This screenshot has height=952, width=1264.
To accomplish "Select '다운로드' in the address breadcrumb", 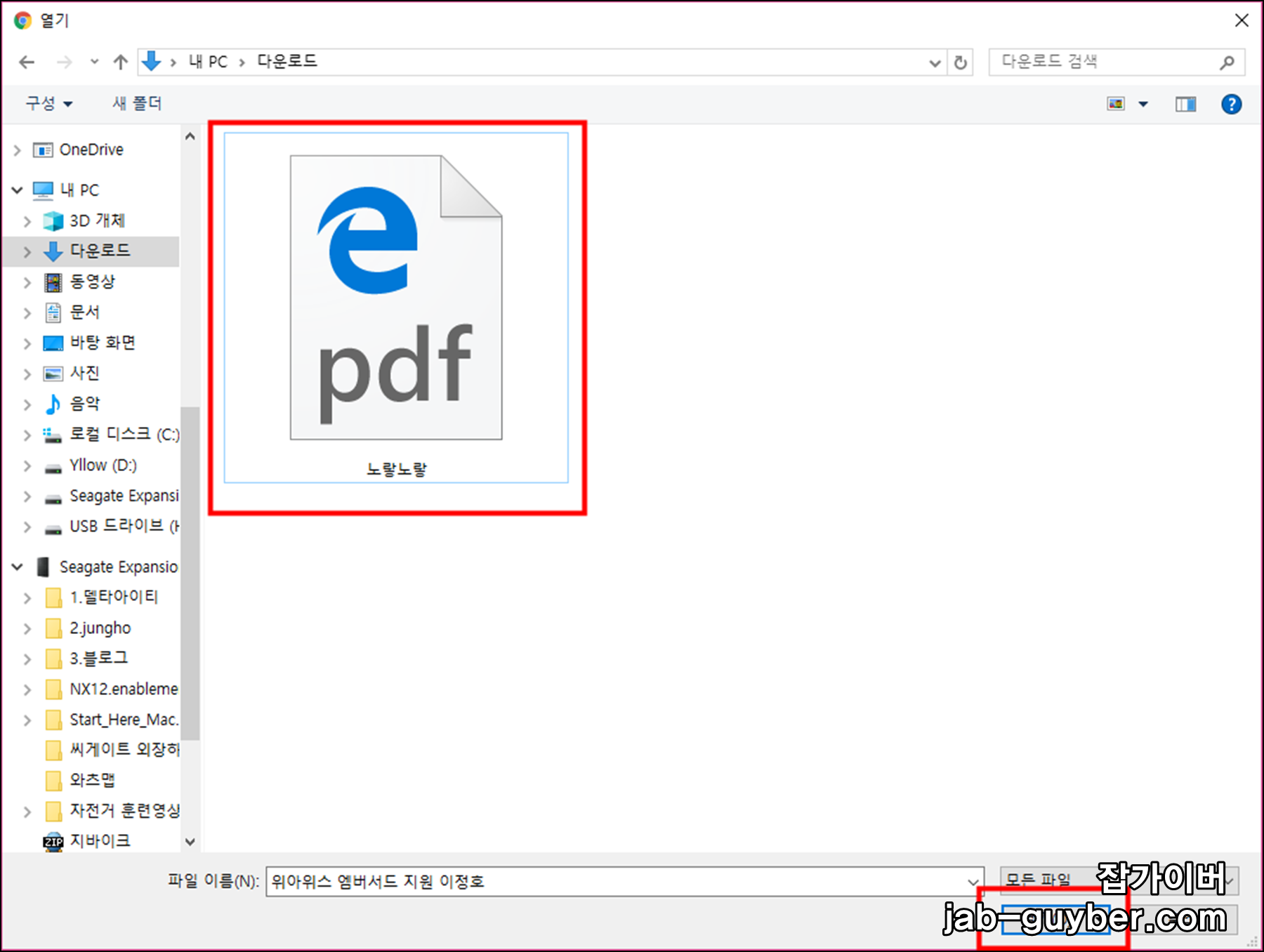I will point(287,61).
